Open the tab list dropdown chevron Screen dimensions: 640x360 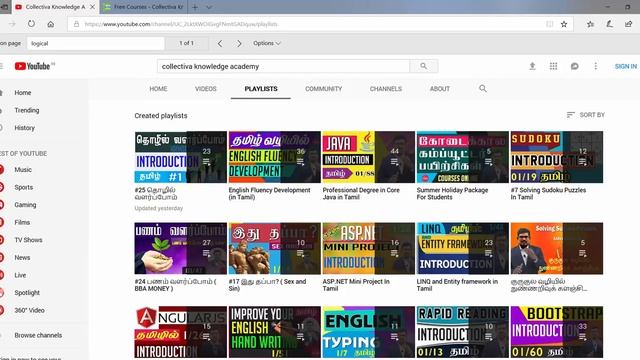point(209,7)
